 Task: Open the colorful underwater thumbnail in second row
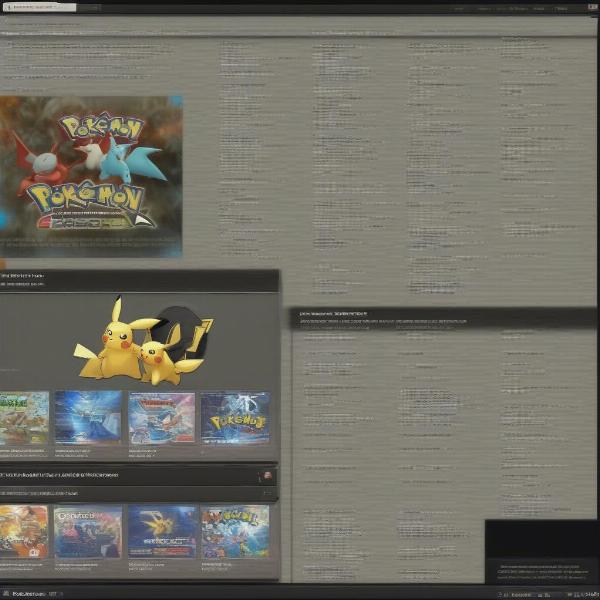click(x=235, y=531)
